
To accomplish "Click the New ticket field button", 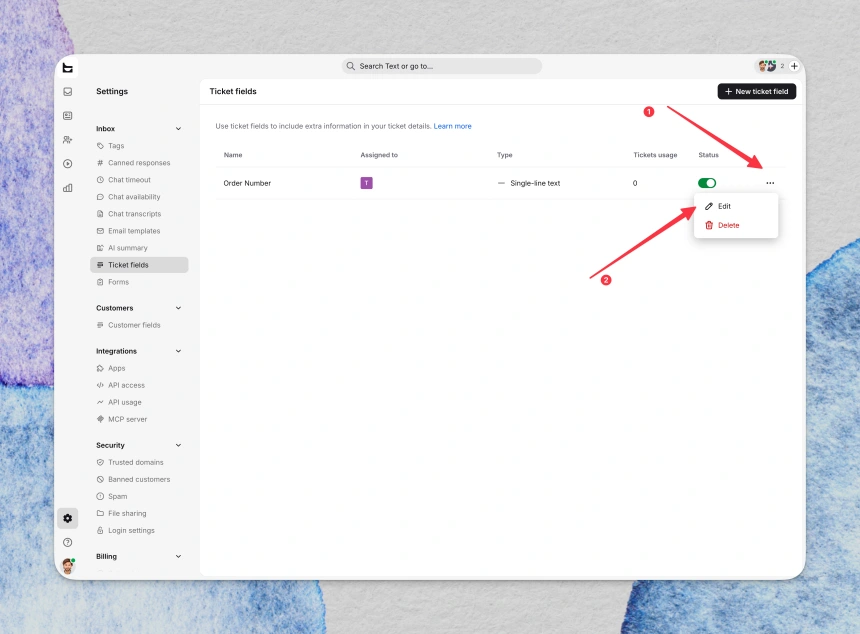I will click(x=756, y=92).
